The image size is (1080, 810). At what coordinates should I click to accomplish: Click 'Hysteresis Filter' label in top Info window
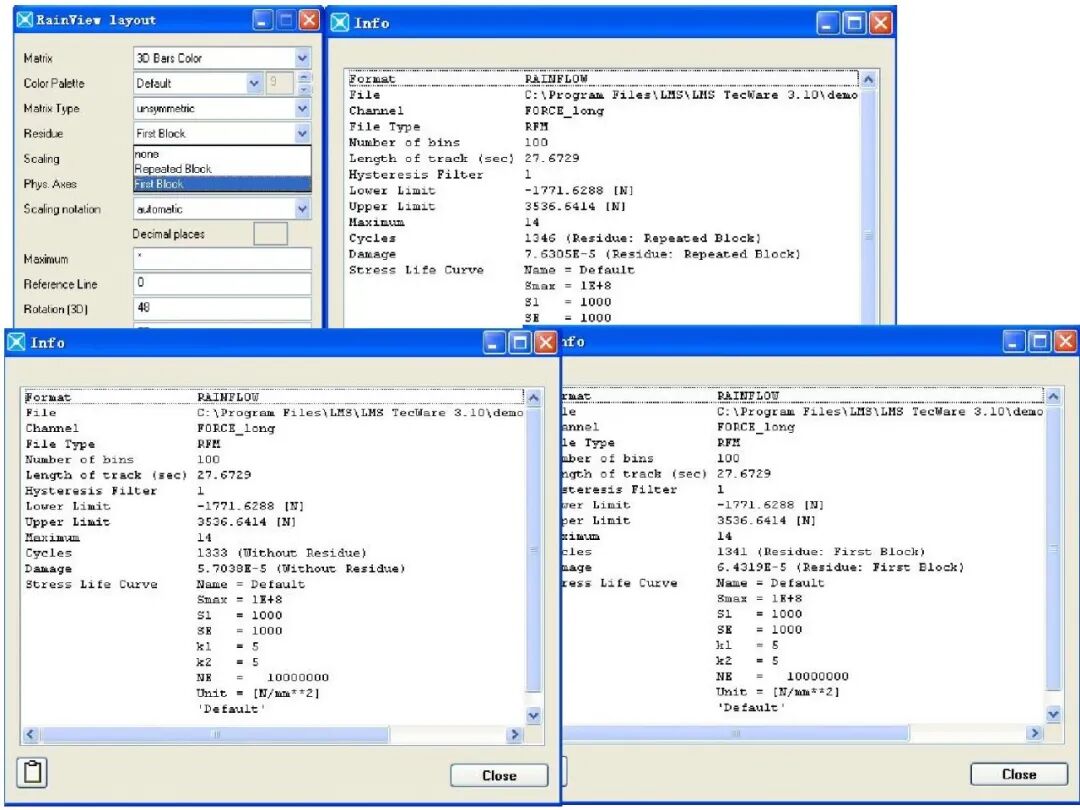coord(416,175)
